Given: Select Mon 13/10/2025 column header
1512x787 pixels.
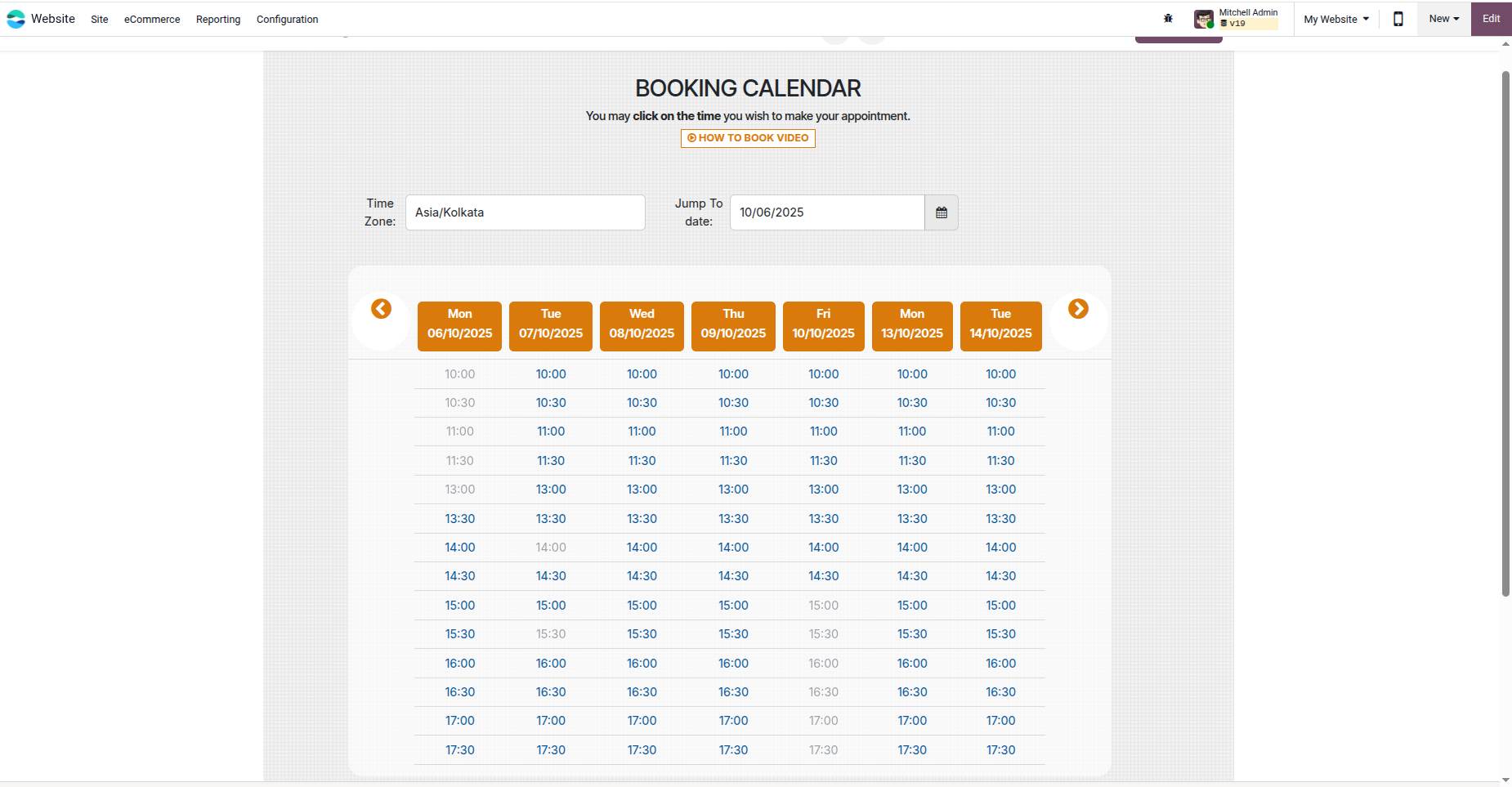Looking at the screenshot, I should pyautogui.click(x=912, y=326).
